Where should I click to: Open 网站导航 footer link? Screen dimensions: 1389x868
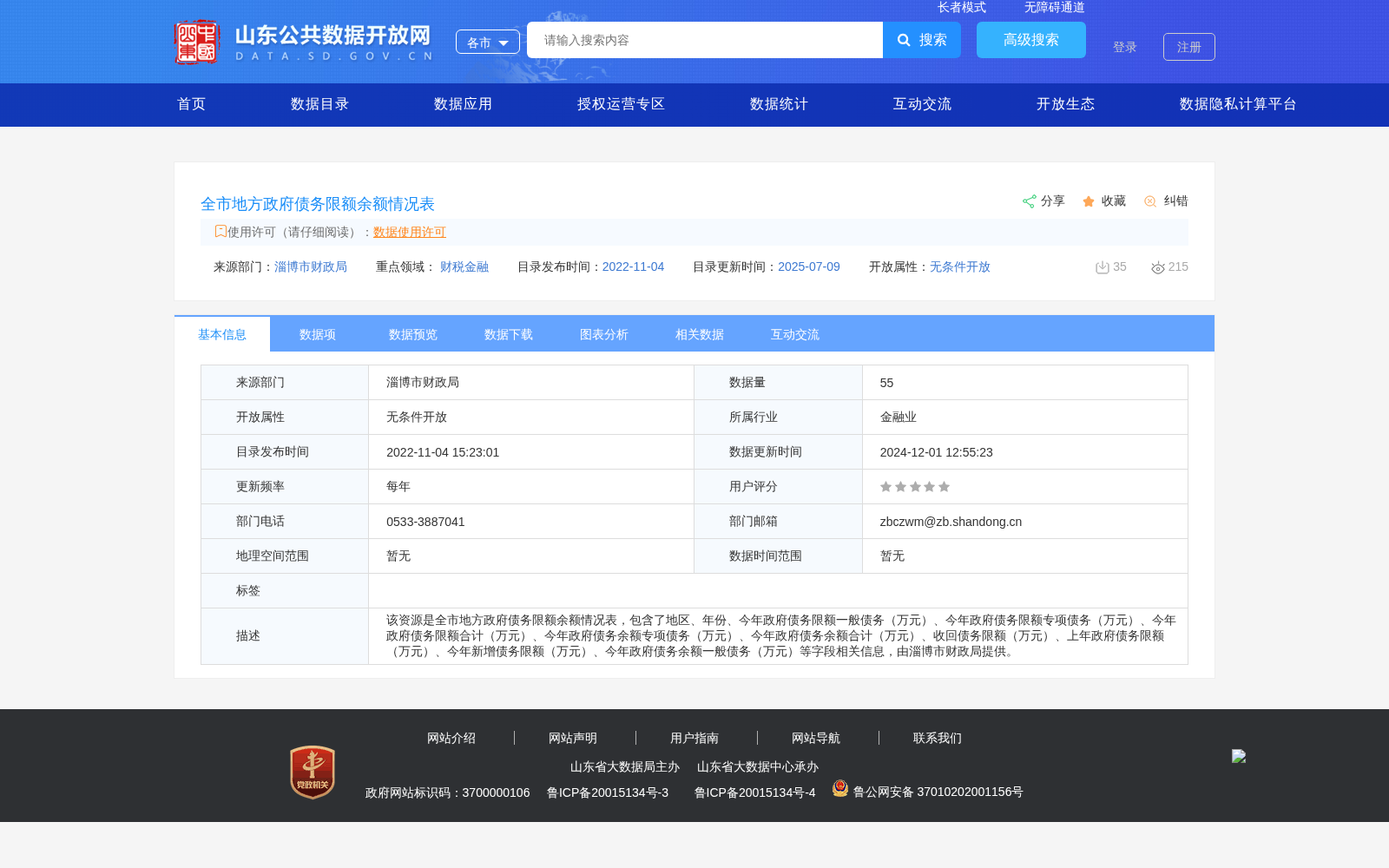(x=816, y=738)
